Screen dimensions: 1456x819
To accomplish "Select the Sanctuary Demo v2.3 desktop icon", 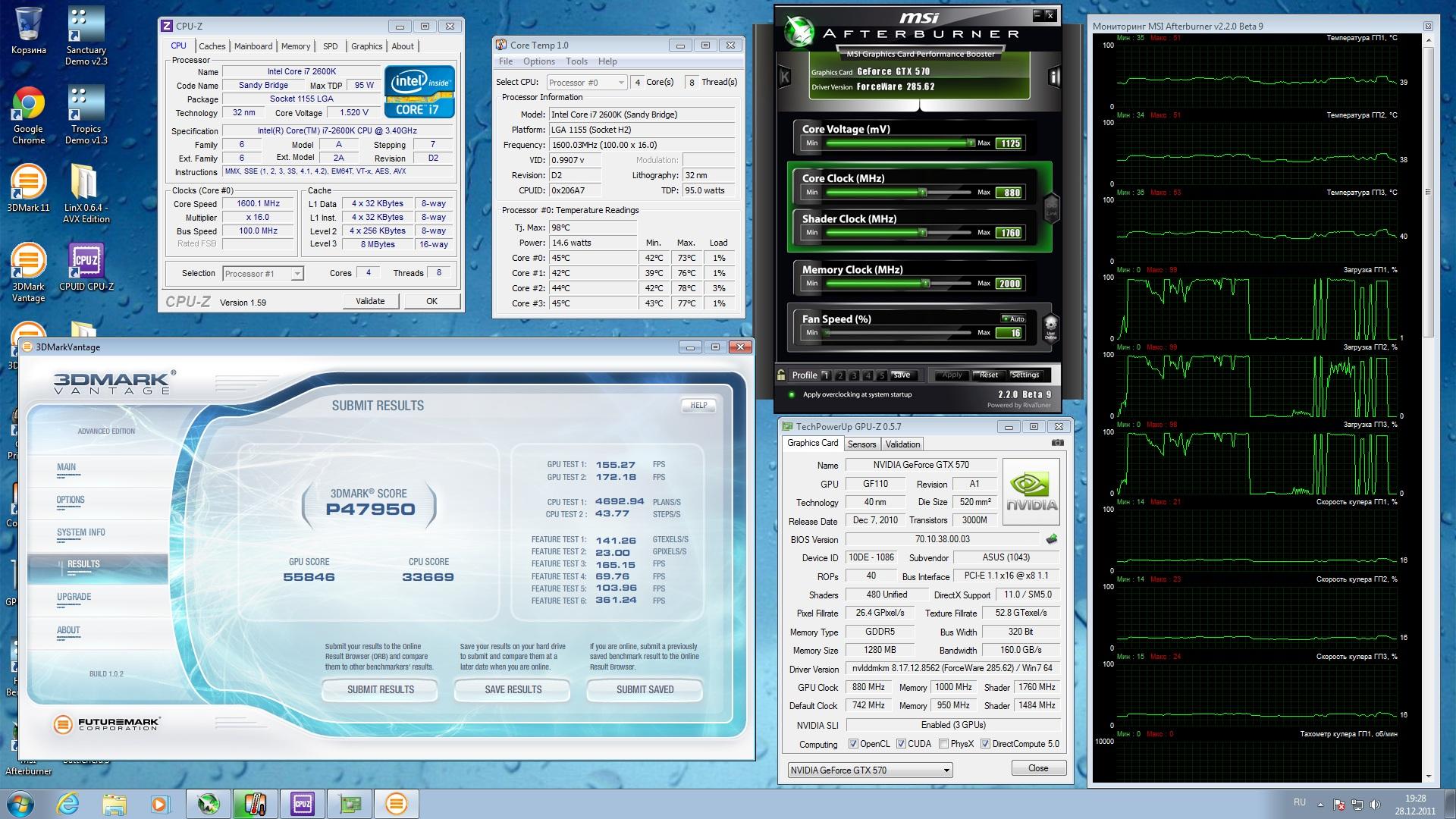I will click(86, 36).
